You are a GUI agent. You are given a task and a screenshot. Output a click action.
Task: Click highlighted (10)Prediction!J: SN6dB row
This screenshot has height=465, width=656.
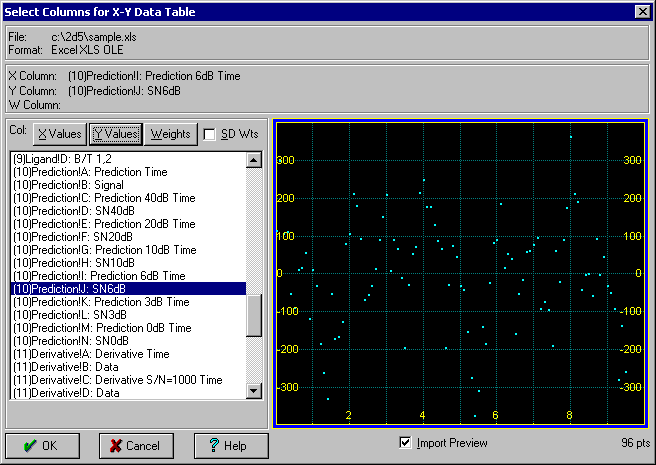[128, 289]
